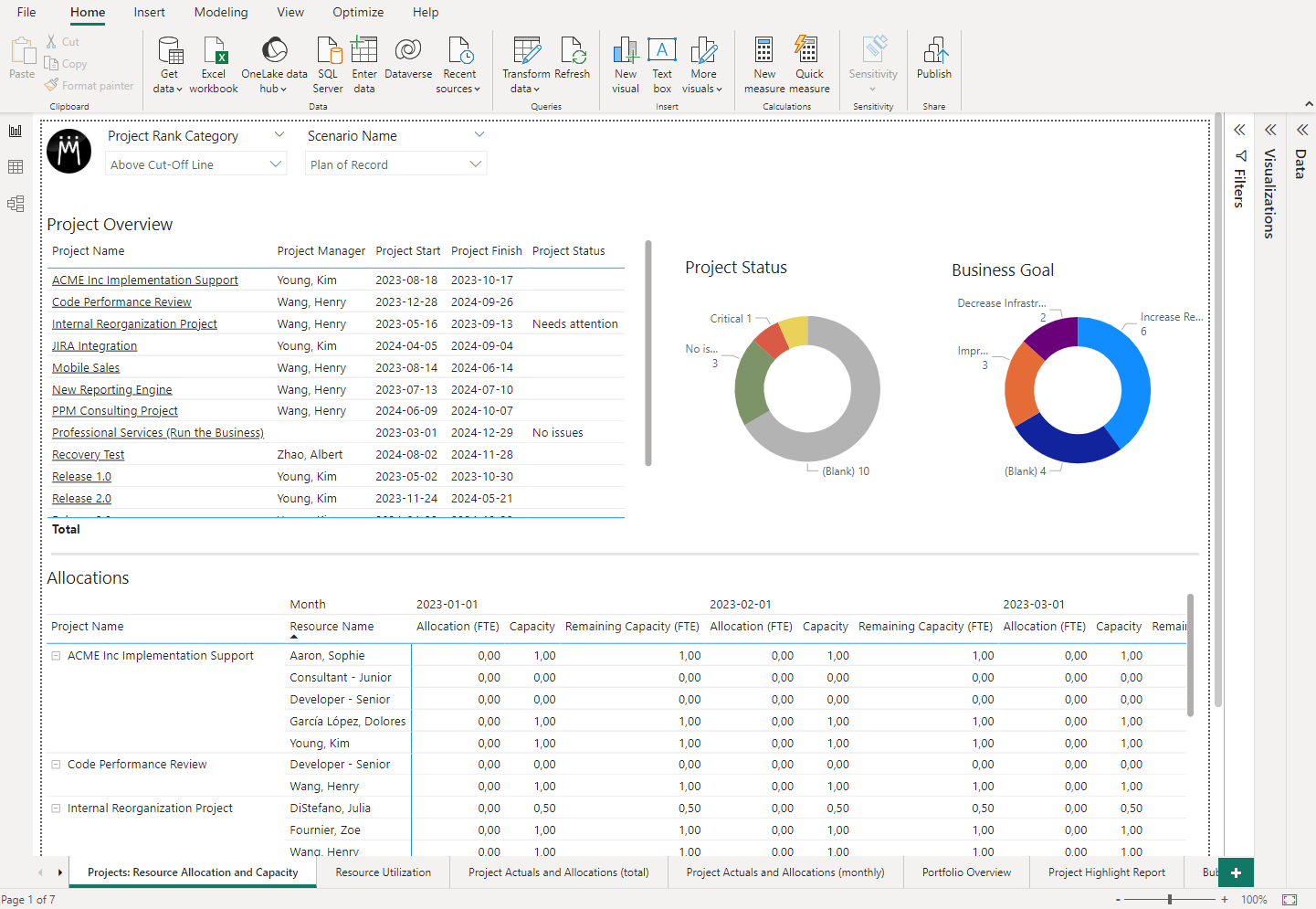Add a new report page
1316x909 pixels.
[1236, 872]
